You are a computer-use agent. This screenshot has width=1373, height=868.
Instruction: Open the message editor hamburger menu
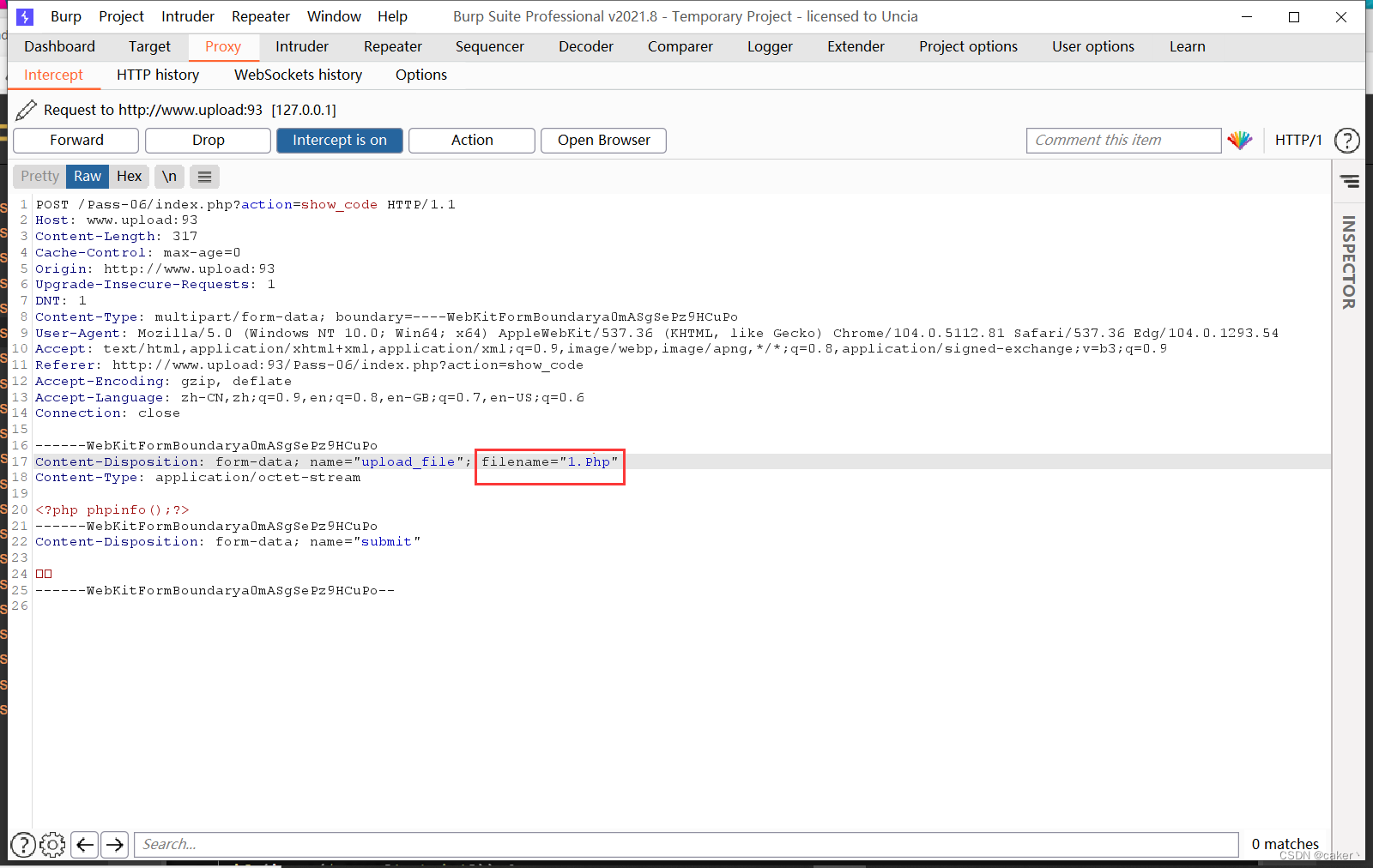204,177
